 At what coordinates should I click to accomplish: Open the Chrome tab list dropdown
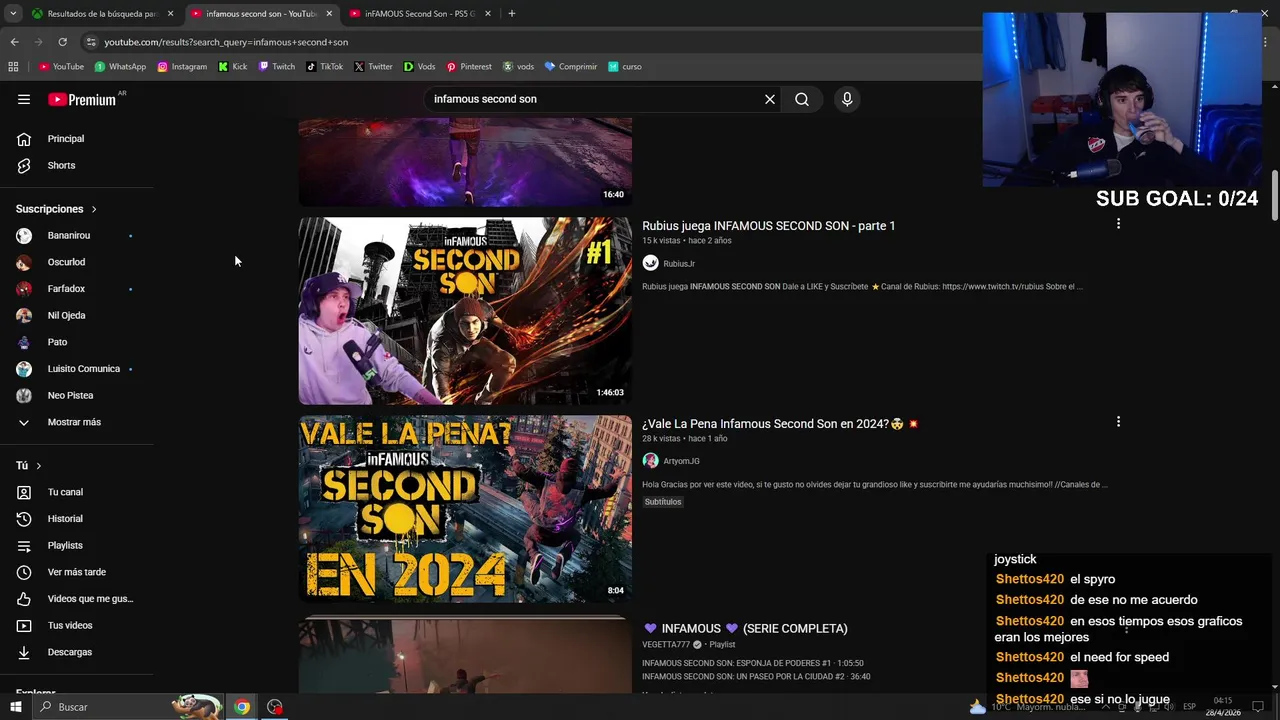[13, 13]
